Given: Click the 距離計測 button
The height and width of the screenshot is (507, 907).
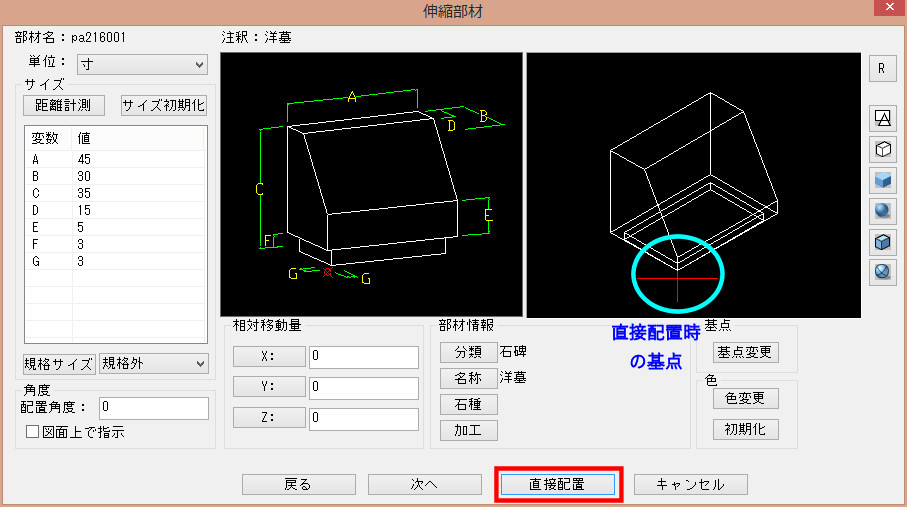Looking at the screenshot, I should 64,105.
